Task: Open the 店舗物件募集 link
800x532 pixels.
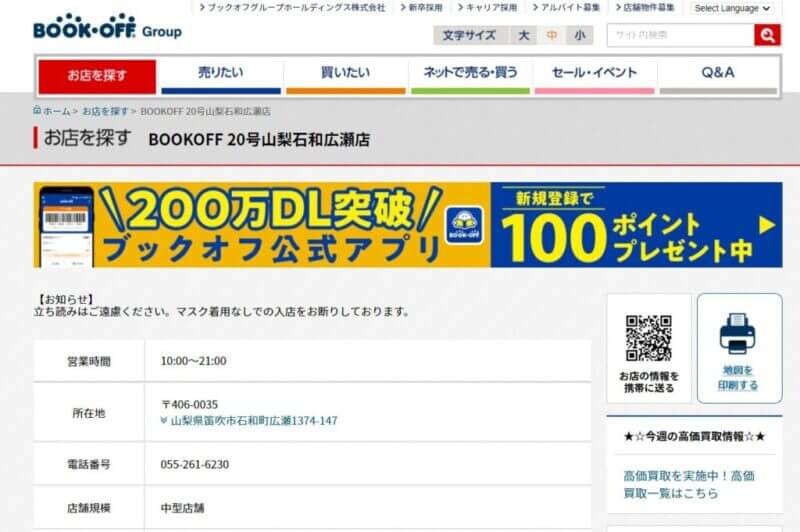Action: click(645, 8)
